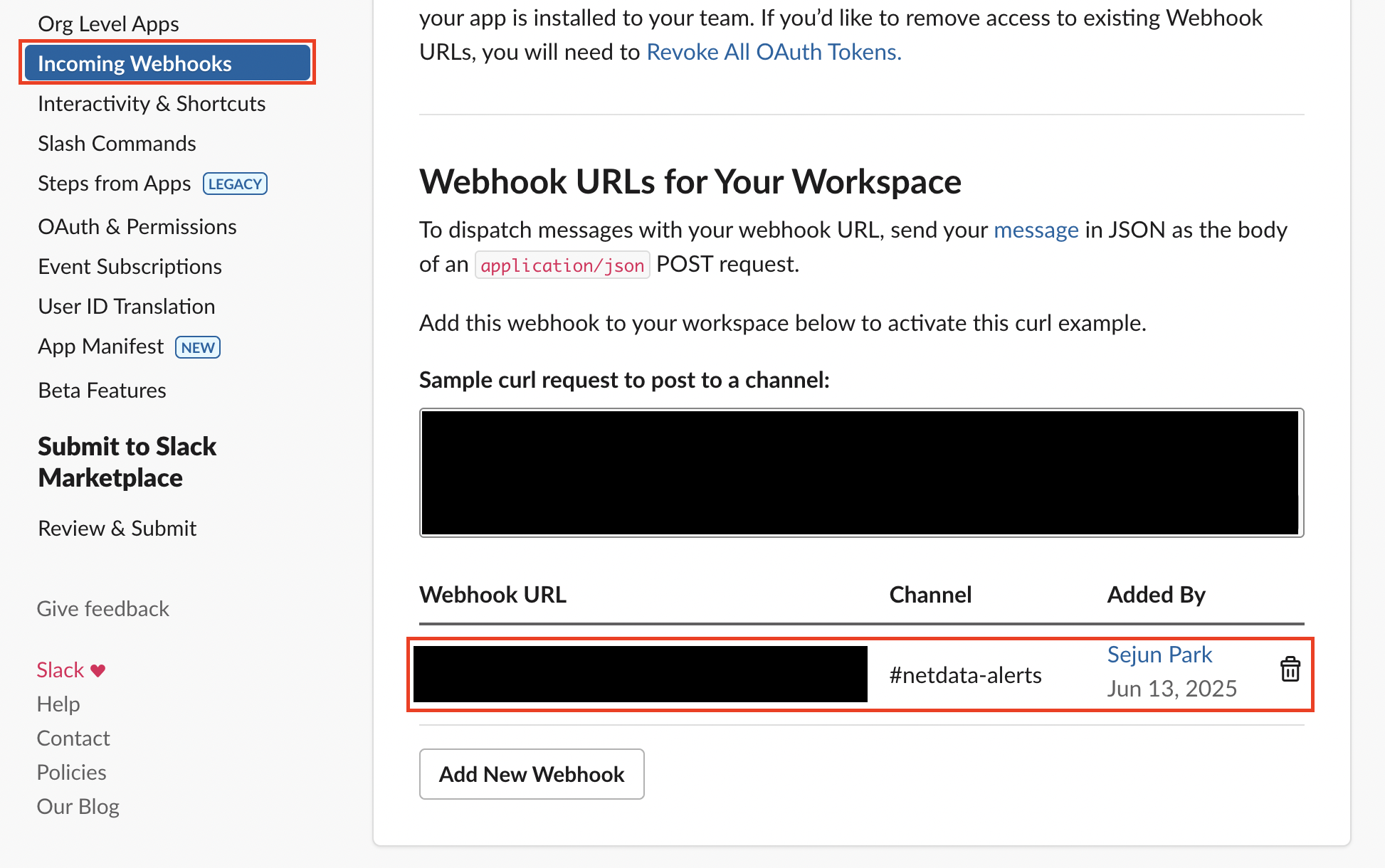Delete the netdata-alerts webhook with trash icon
1385x868 pixels.
[1290, 669]
